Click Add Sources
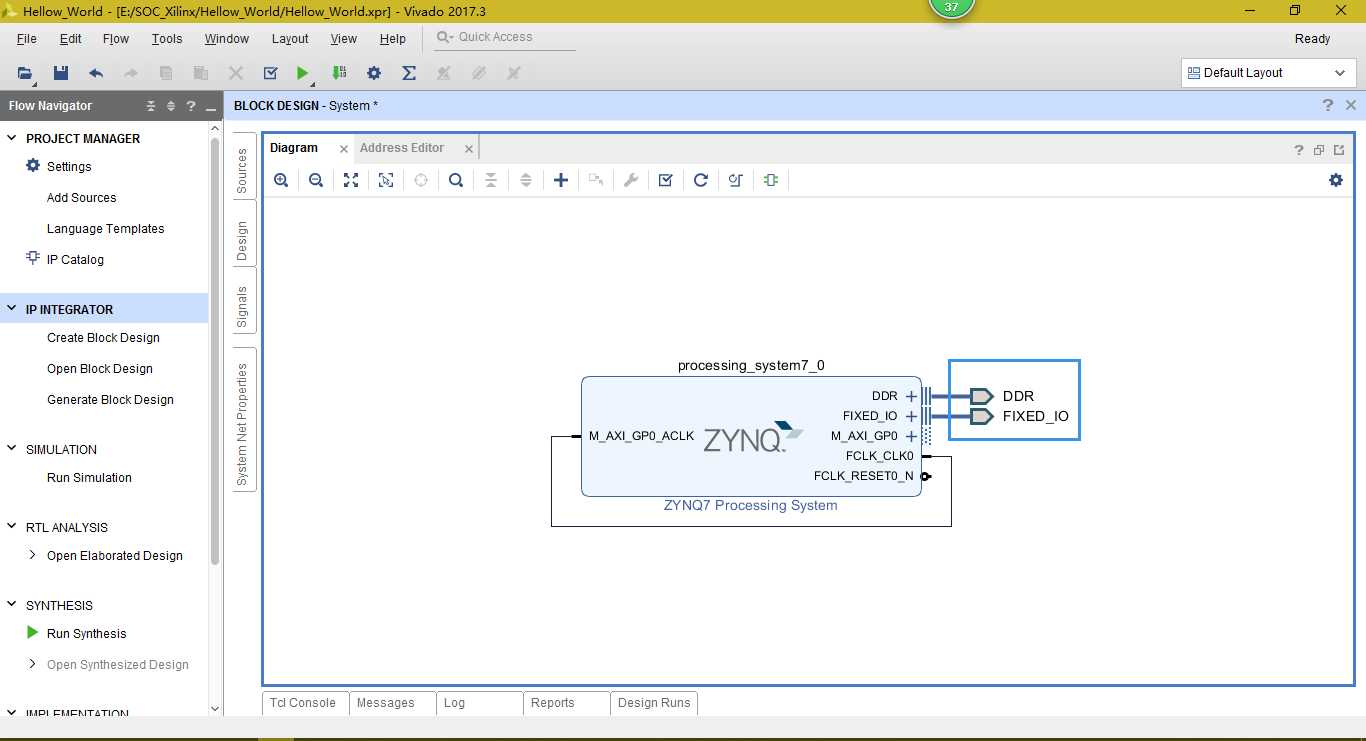 pos(81,198)
